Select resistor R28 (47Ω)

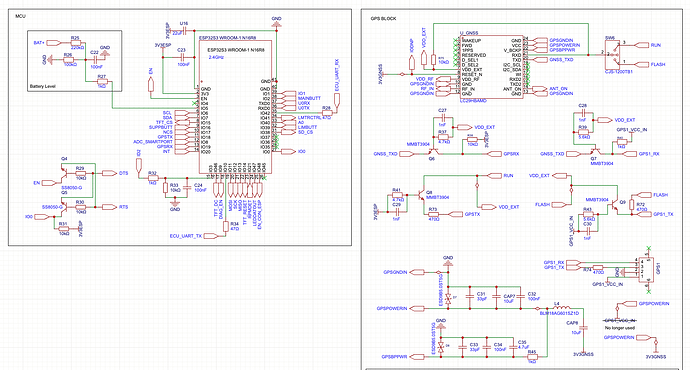tap(327, 113)
